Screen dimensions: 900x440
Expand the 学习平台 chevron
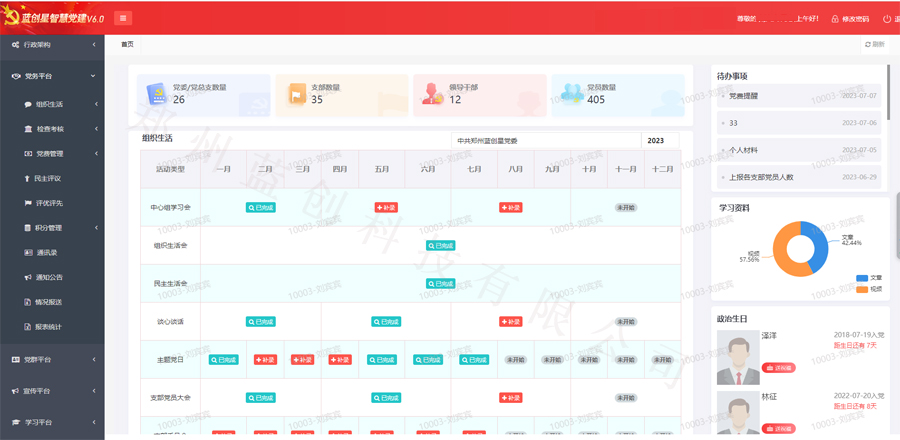click(94, 422)
